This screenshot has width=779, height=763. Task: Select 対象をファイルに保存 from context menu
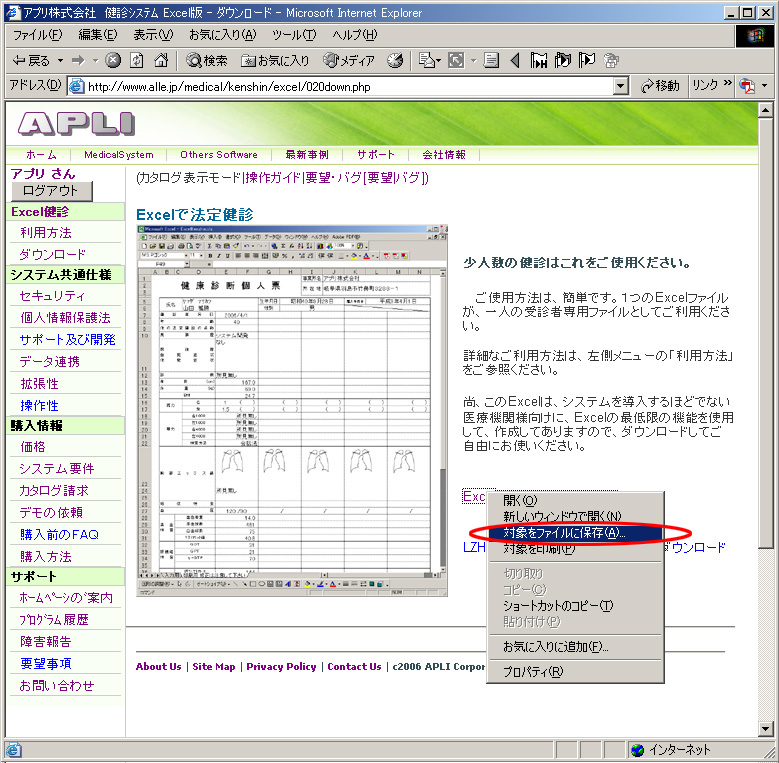tap(564, 533)
